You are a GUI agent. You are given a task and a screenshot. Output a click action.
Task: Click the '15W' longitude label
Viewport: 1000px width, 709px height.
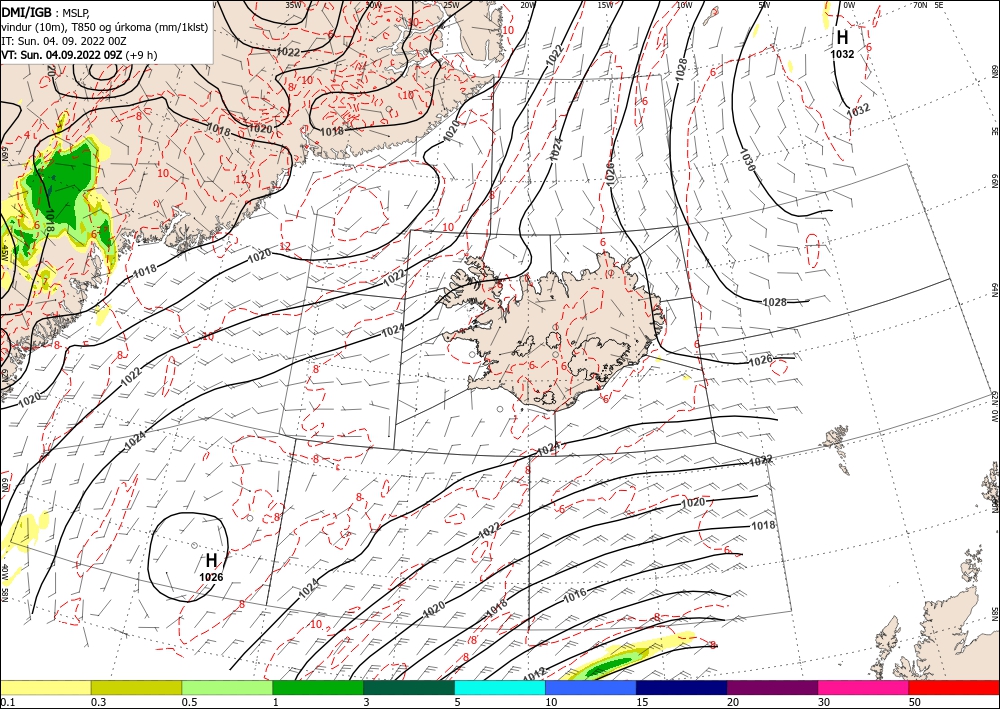605,5
